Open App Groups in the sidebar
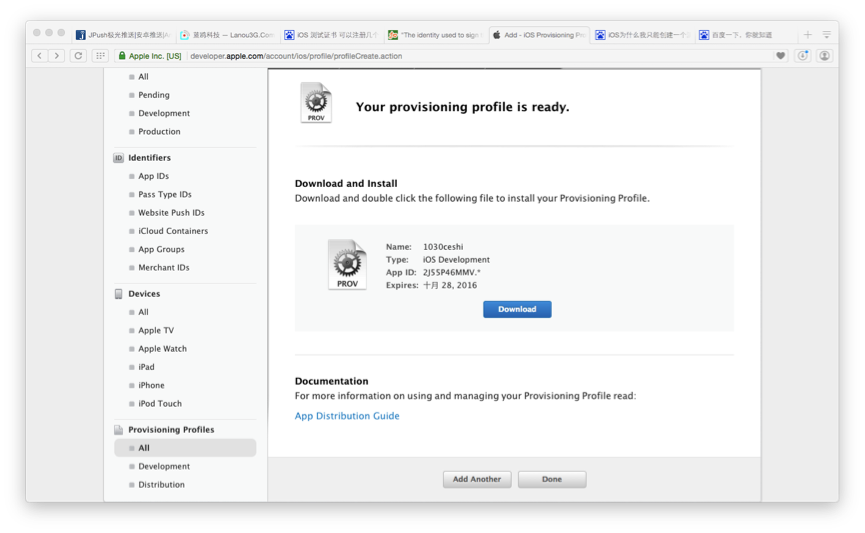Image resolution: width=865 pixels, height=533 pixels. (x=161, y=249)
